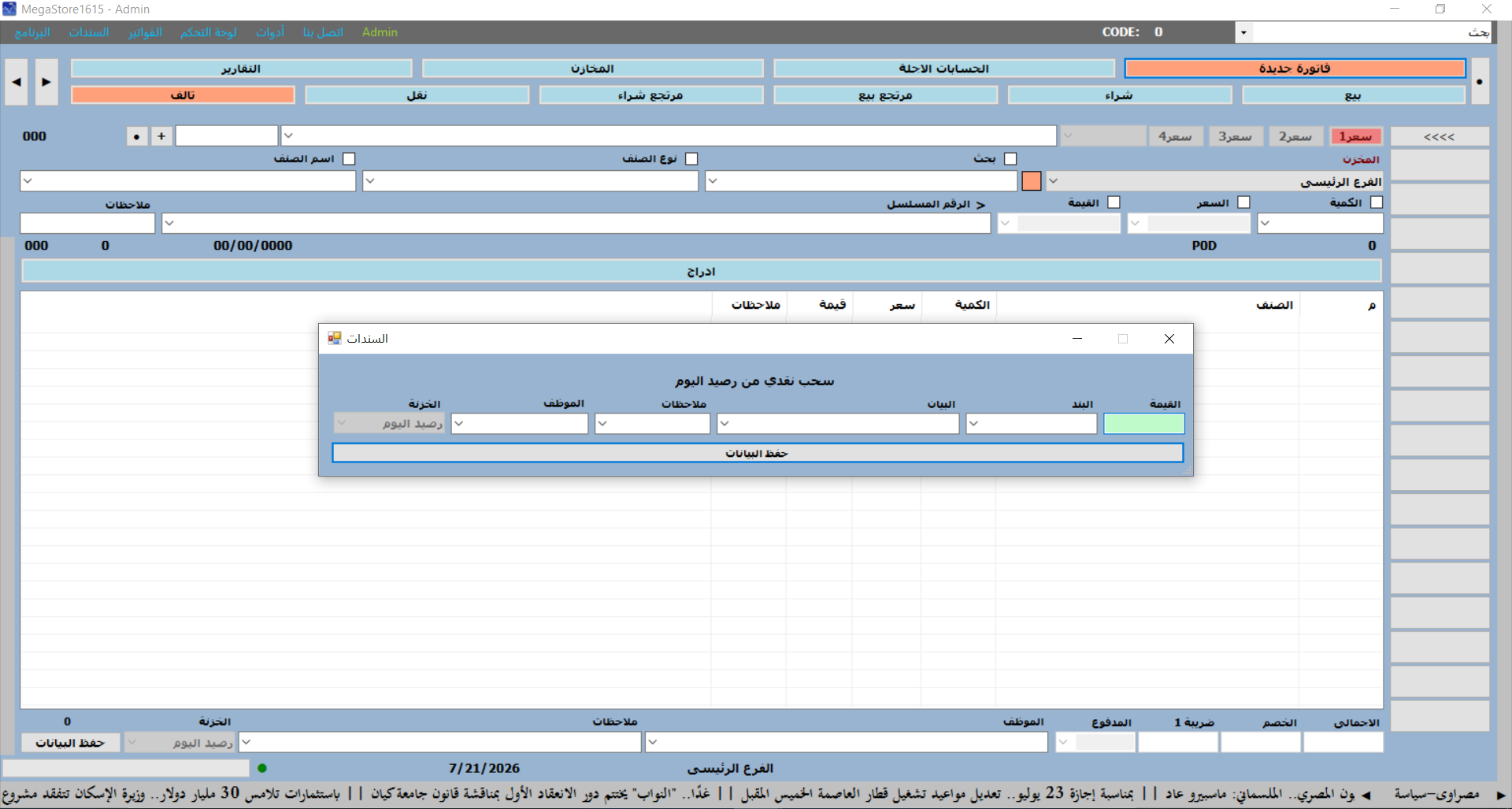1512x809 pixels.
Task: Open the الكمية value dropdown
Action: 1265,224
